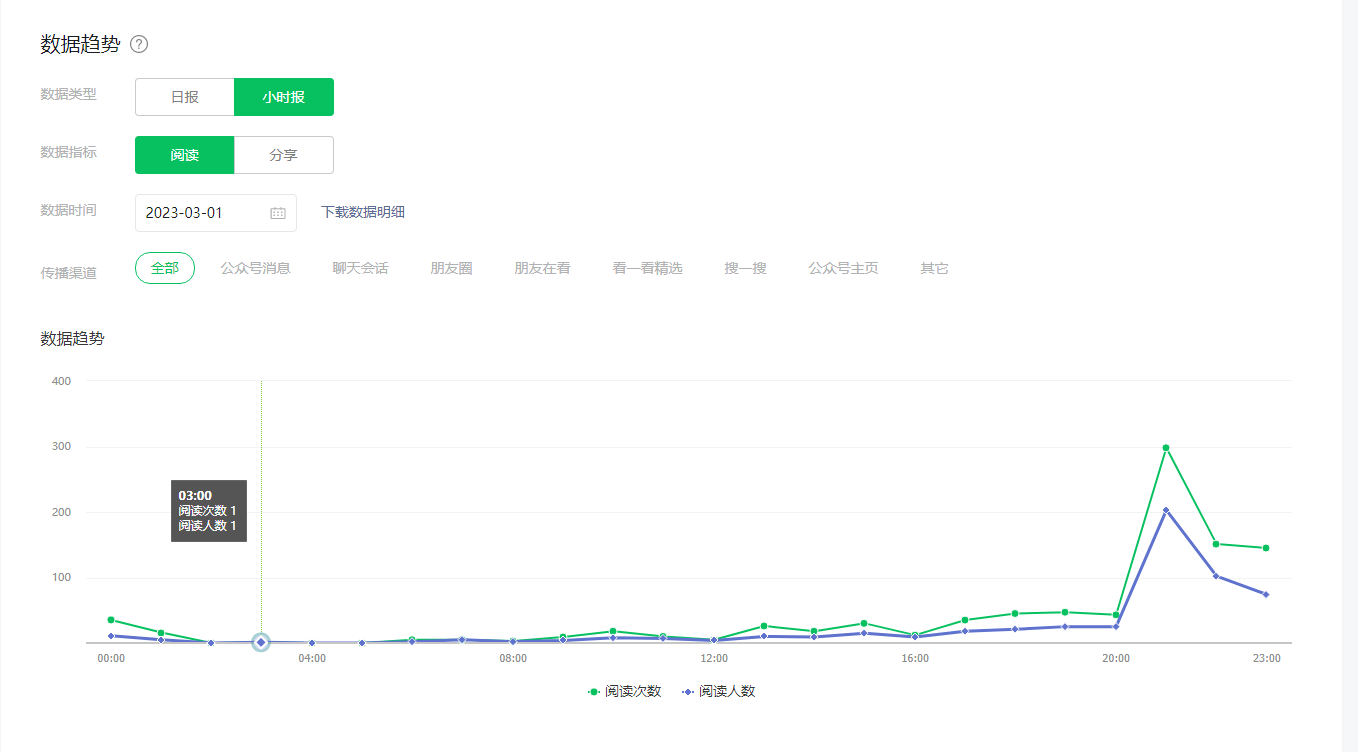Filter by 看一看精选 channel
Image resolution: width=1358 pixels, height=752 pixels.
point(647,268)
